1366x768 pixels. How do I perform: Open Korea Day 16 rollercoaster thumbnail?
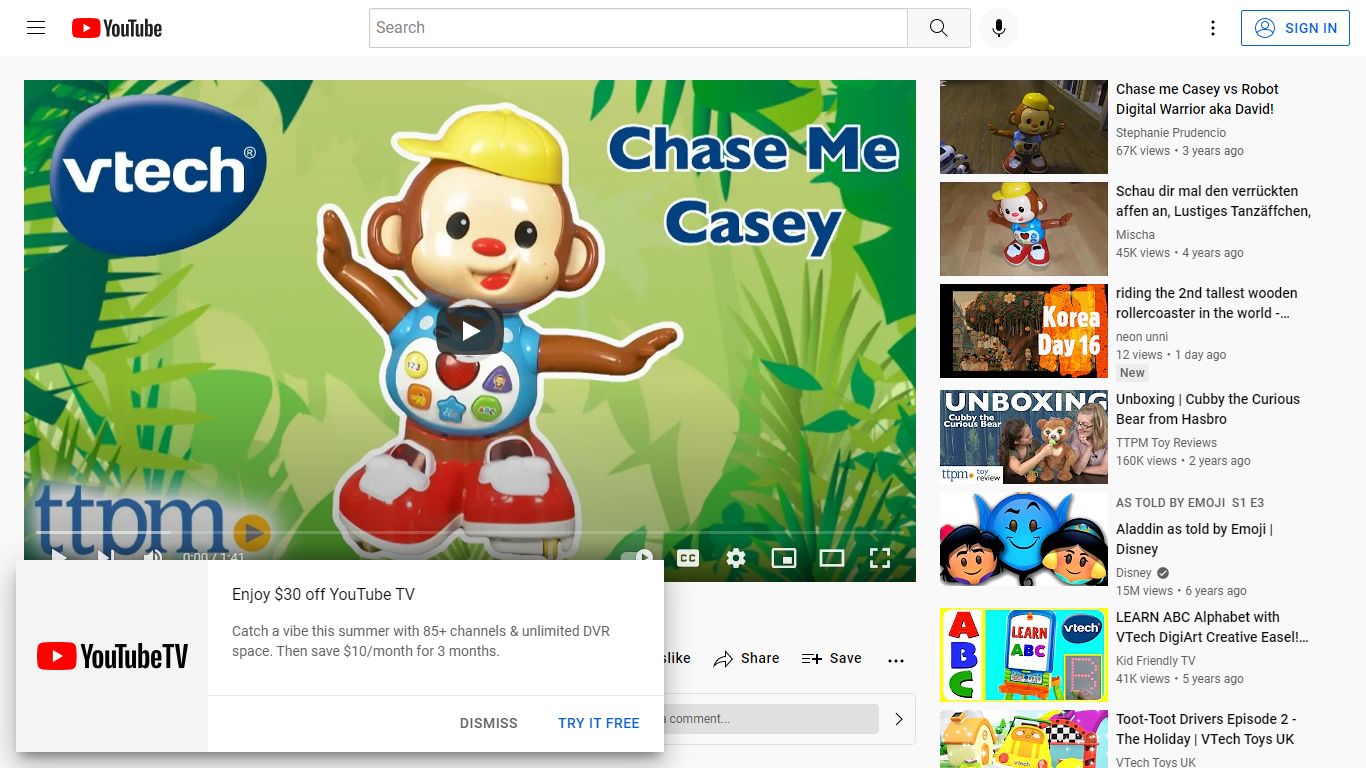click(1024, 331)
